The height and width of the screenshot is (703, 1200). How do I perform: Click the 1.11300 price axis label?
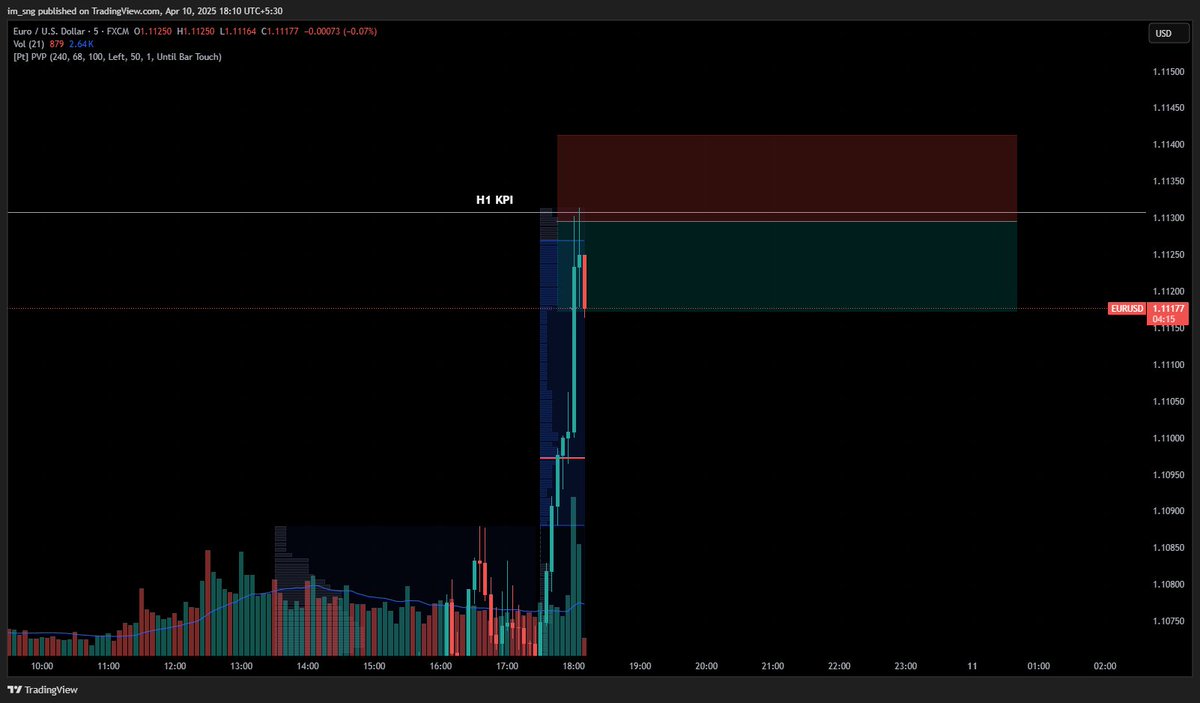(1169, 218)
